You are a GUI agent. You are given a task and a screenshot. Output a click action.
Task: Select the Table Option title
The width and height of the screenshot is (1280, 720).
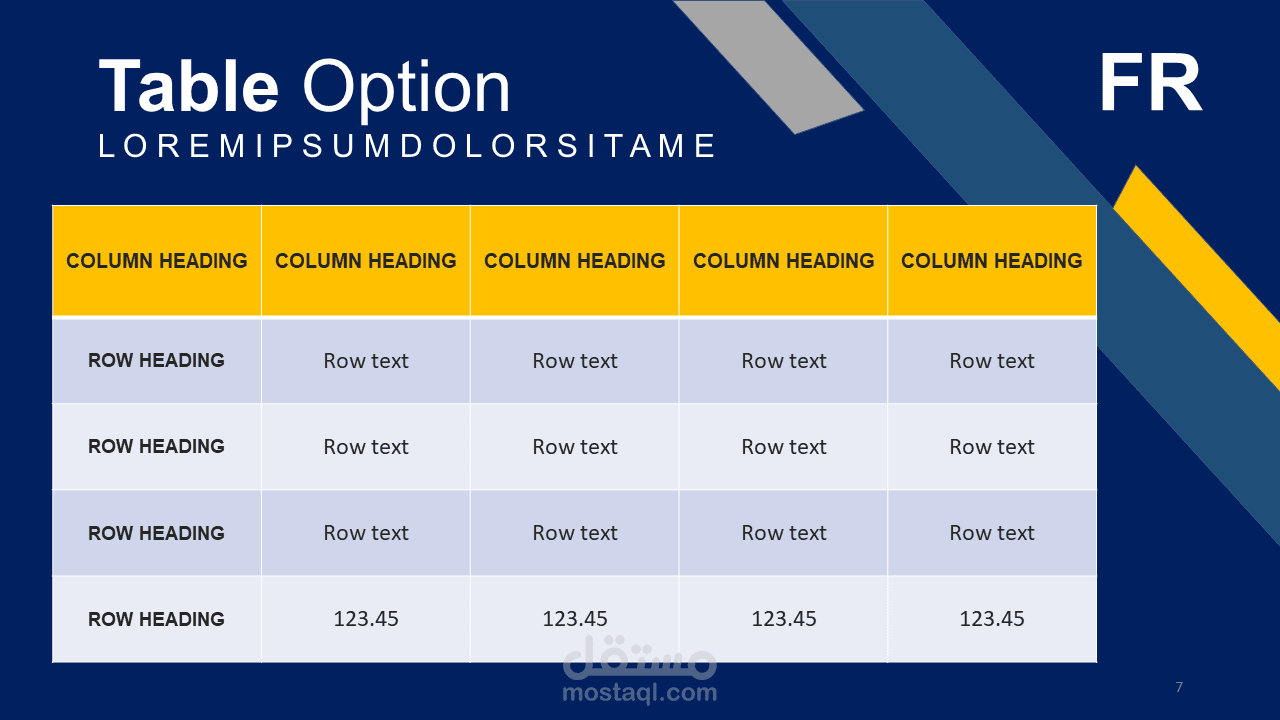coord(305,88)
